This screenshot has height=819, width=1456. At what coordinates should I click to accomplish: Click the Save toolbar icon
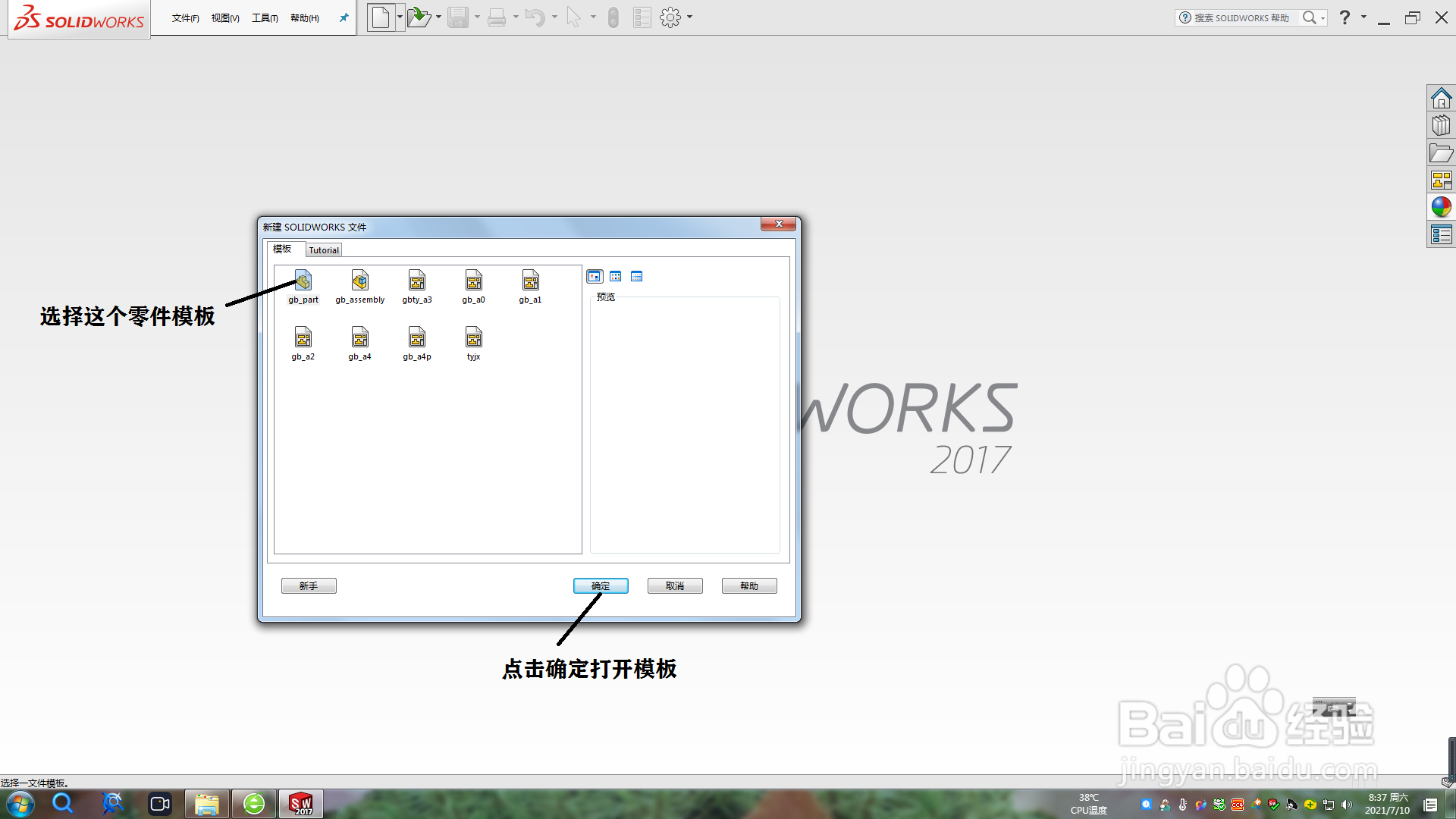pyautogui.click(x=458, y=17)
